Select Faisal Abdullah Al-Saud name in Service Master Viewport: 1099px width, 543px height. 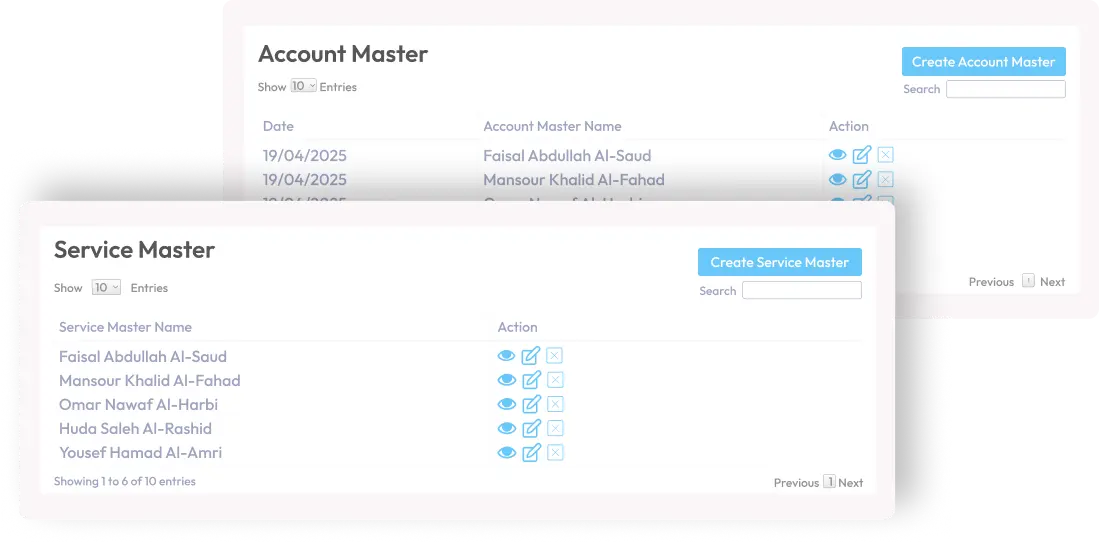pos(143,357)
